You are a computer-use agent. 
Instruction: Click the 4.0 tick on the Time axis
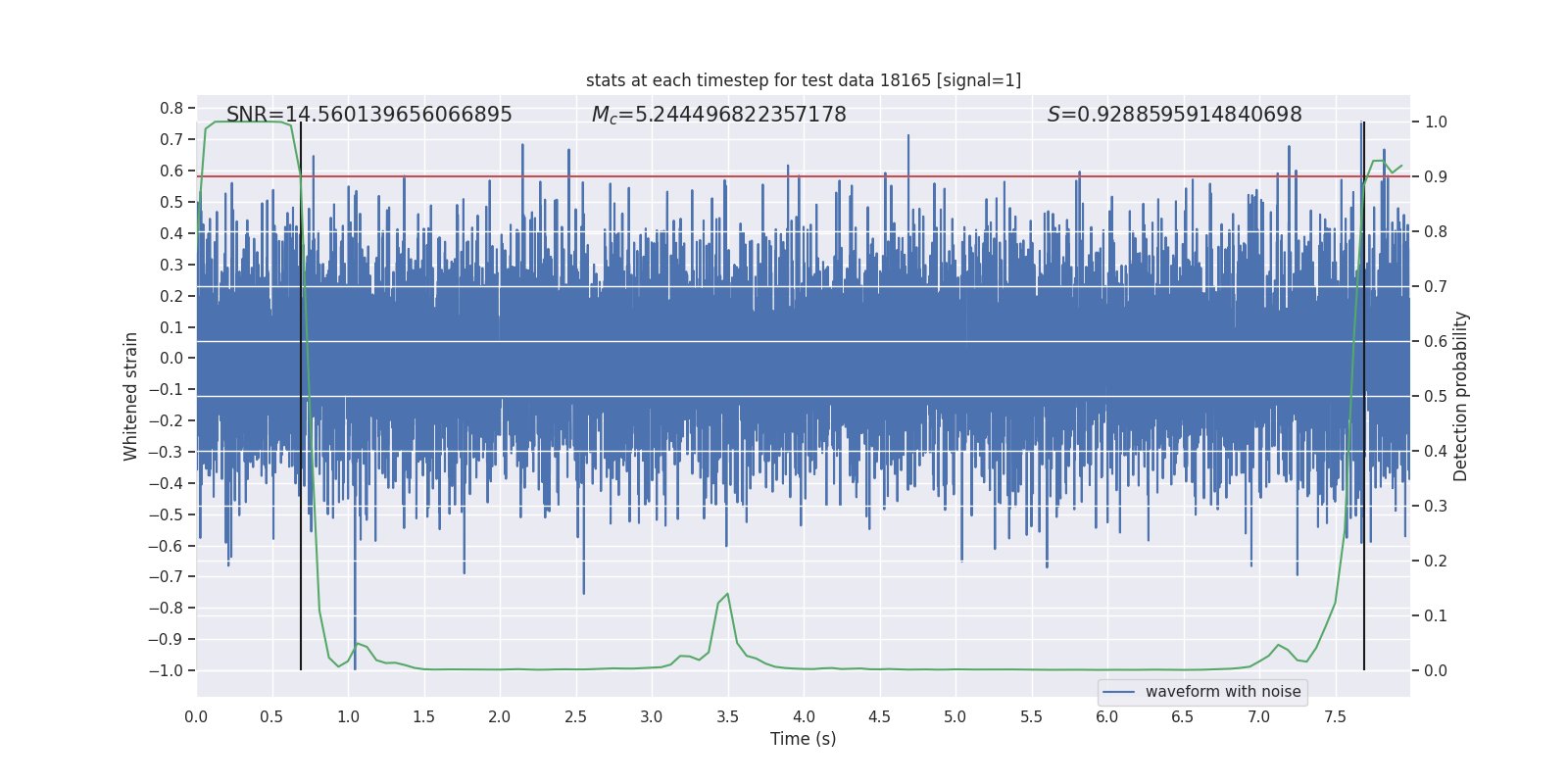coord(804,716)
